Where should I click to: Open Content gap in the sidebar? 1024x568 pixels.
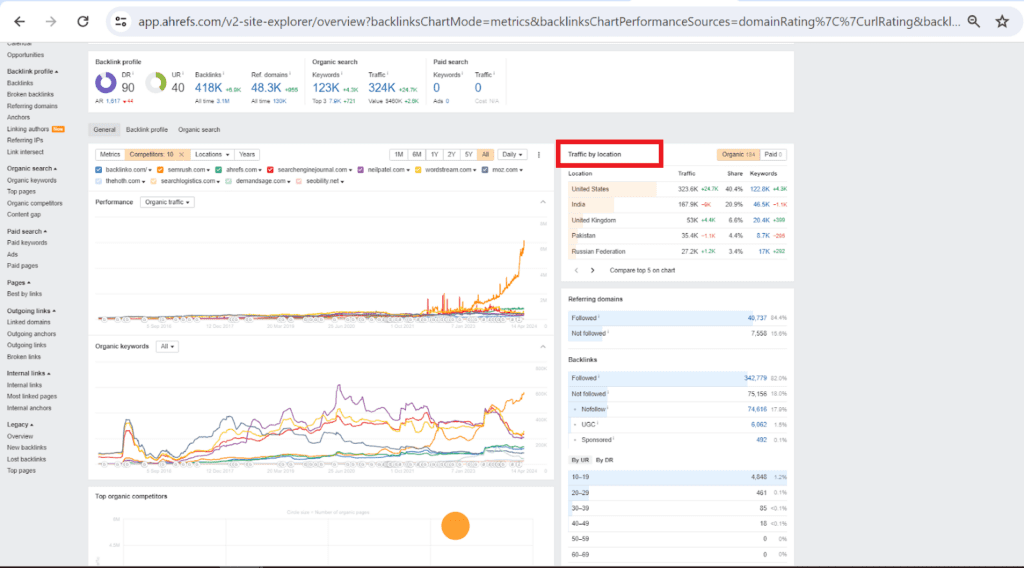24,215
